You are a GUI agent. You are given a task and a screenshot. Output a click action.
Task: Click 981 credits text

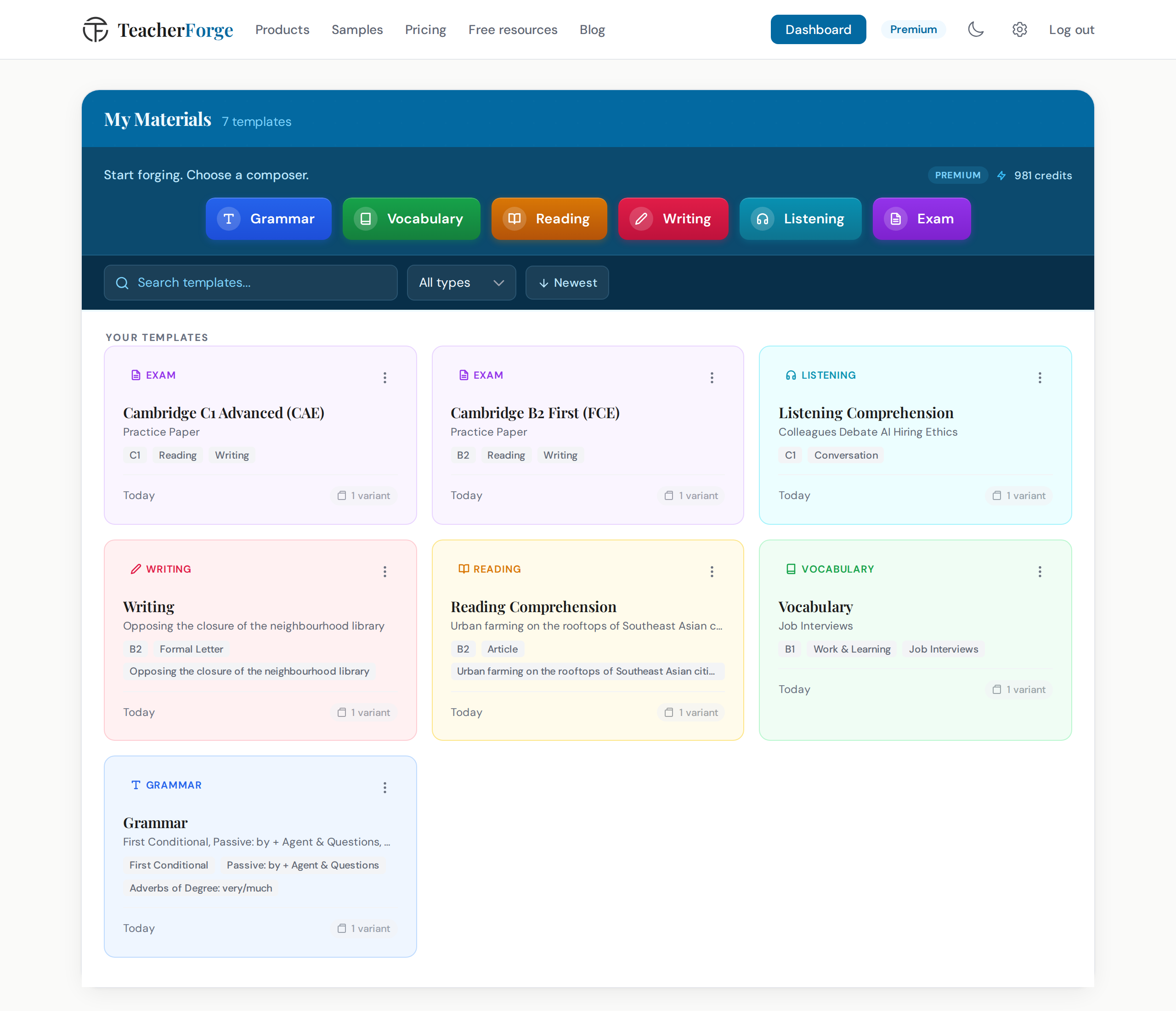(1043, 176)
